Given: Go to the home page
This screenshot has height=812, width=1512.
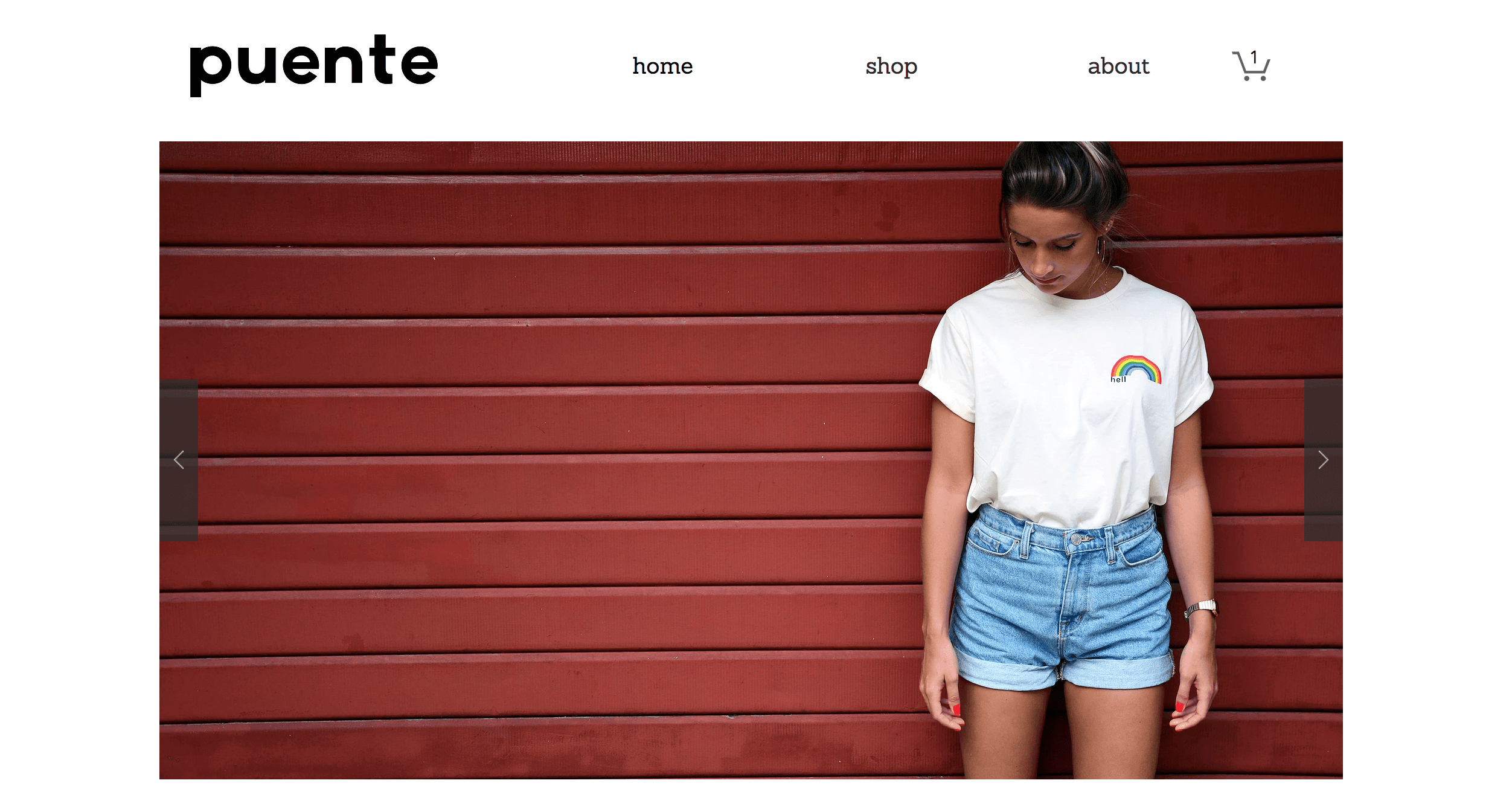Looking at the screenshot, I should click(662, 66).
